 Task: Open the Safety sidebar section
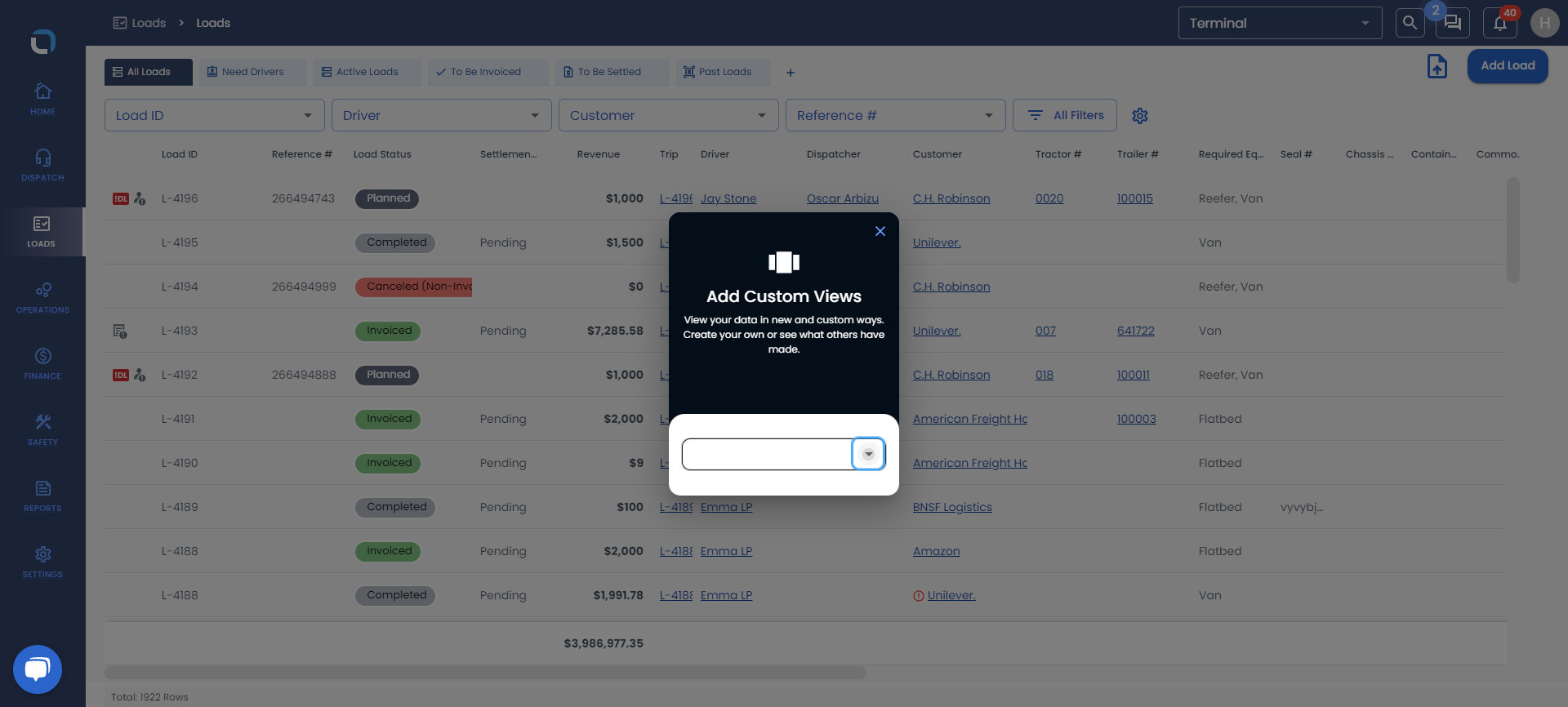pyautogui.click(x=42, y=429)
